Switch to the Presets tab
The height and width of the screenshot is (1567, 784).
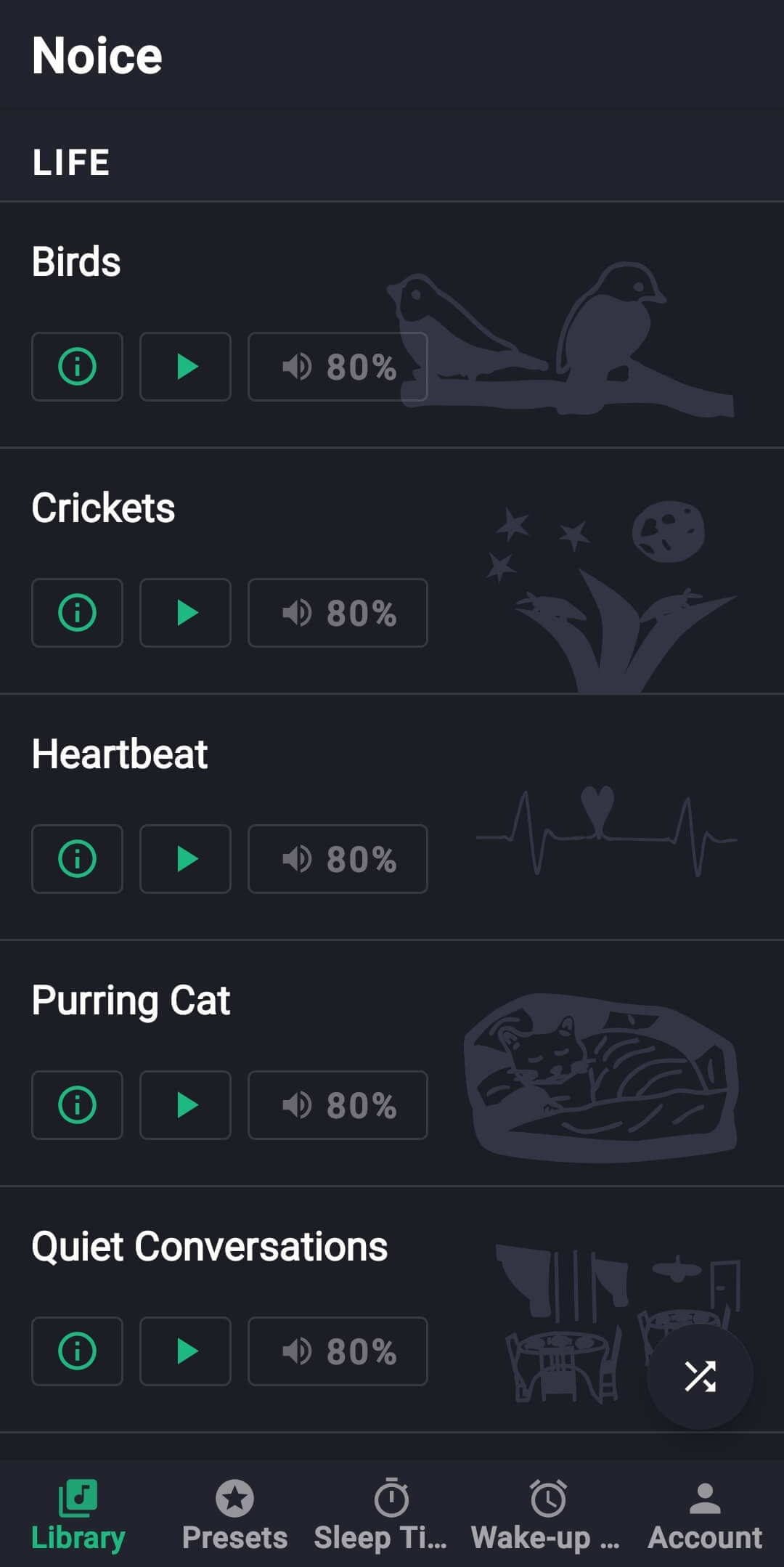tap(234, 1515)
